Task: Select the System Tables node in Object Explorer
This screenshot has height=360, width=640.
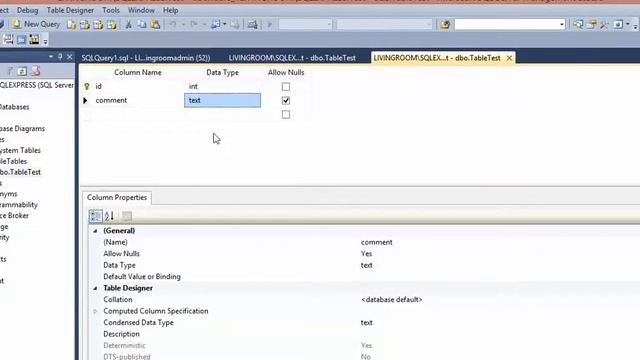Action: 20,150
